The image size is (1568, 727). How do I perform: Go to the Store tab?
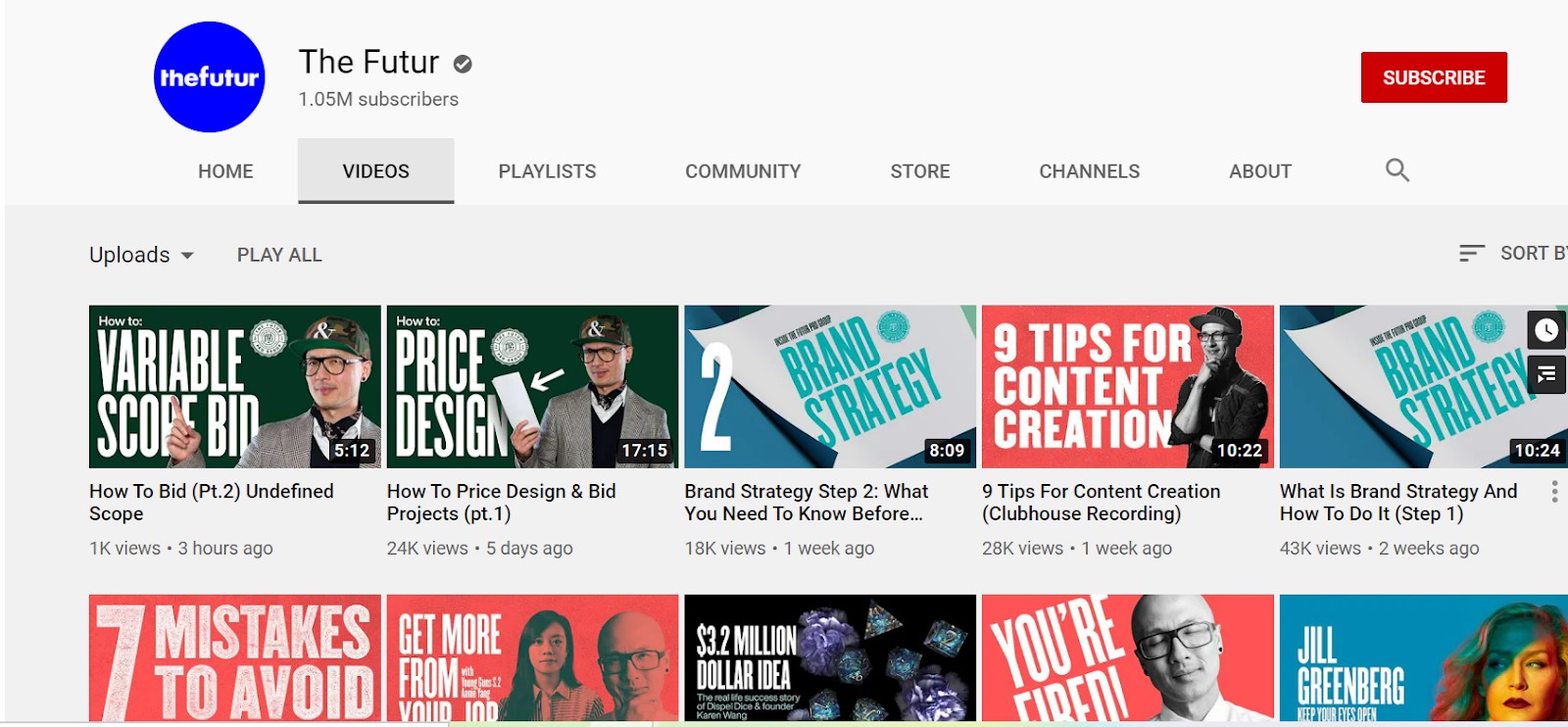[920, 171]
